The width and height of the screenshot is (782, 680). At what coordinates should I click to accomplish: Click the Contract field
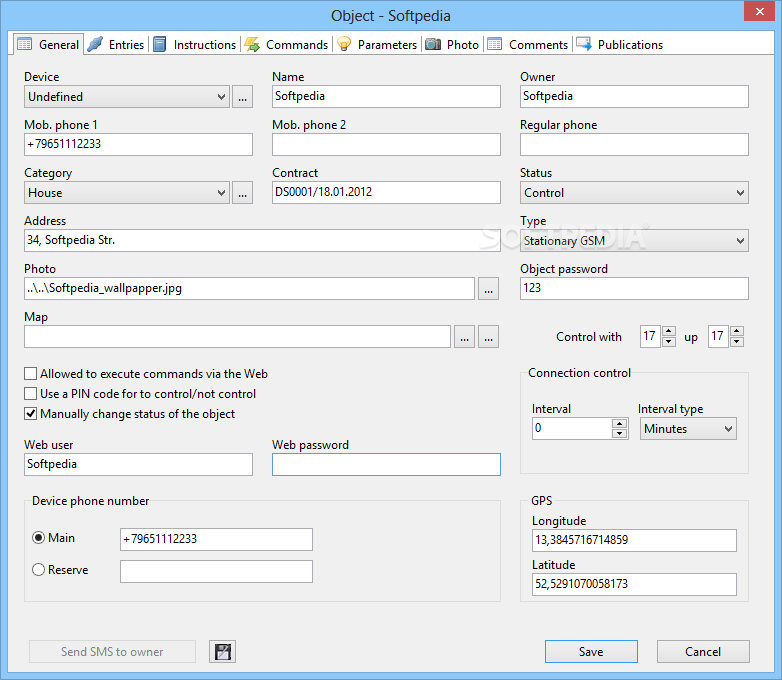386,193
